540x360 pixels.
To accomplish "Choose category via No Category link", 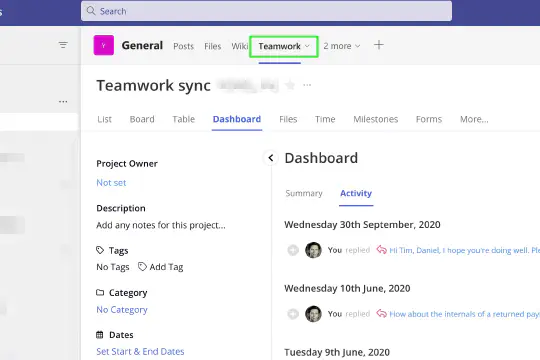I will click(x=122, y=310).
